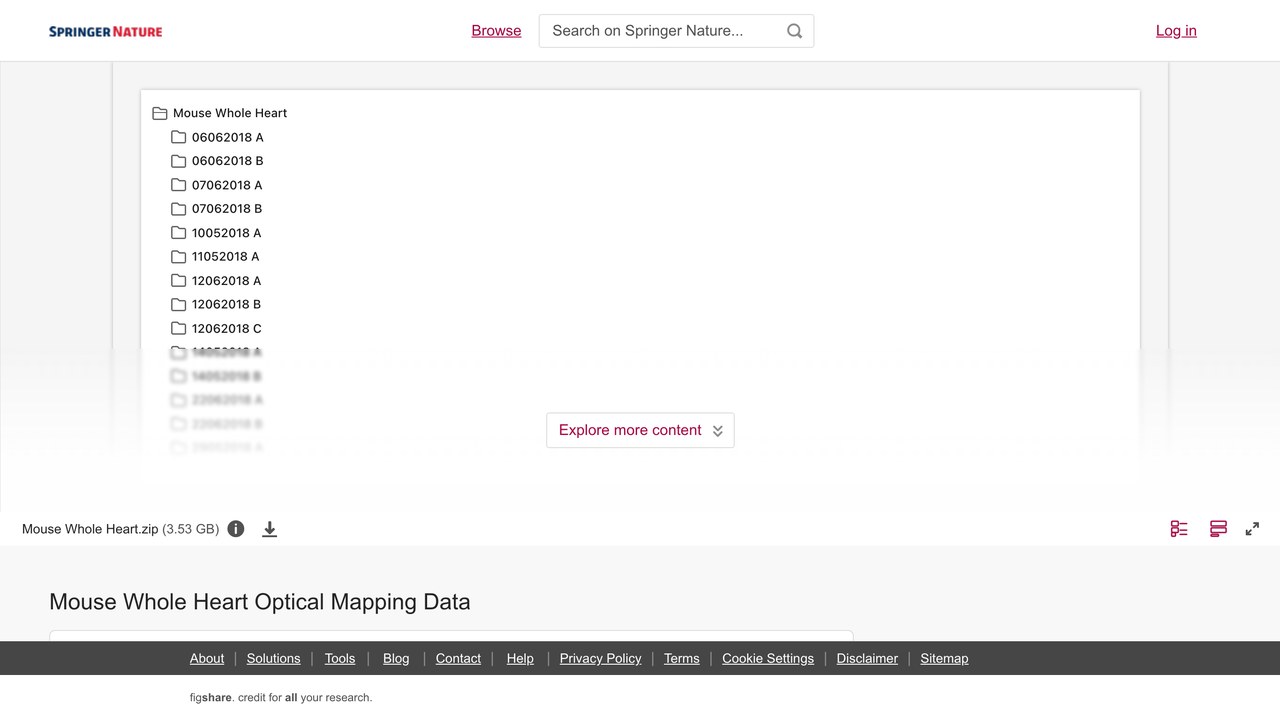Click the Springer Nature logo

[105, 31]
